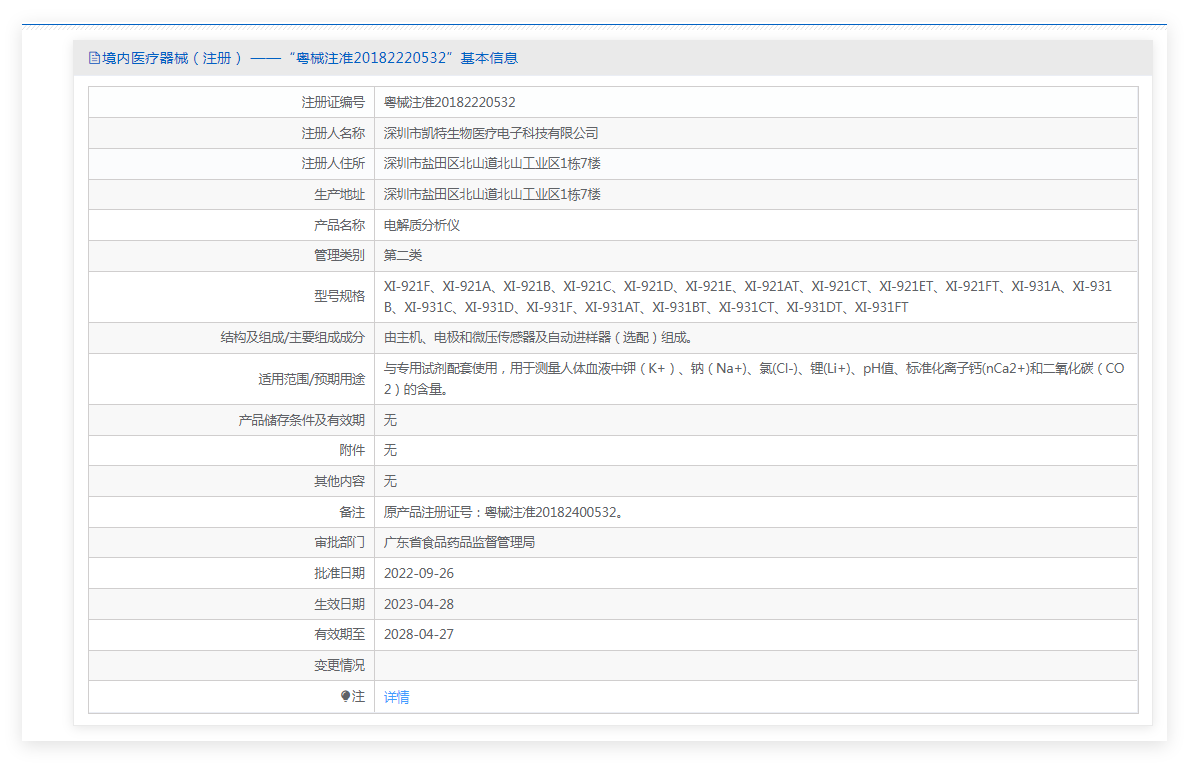The image size is (1189, 763).
Task: Click the 批准日期 label
Action: (x=340, y=573)
